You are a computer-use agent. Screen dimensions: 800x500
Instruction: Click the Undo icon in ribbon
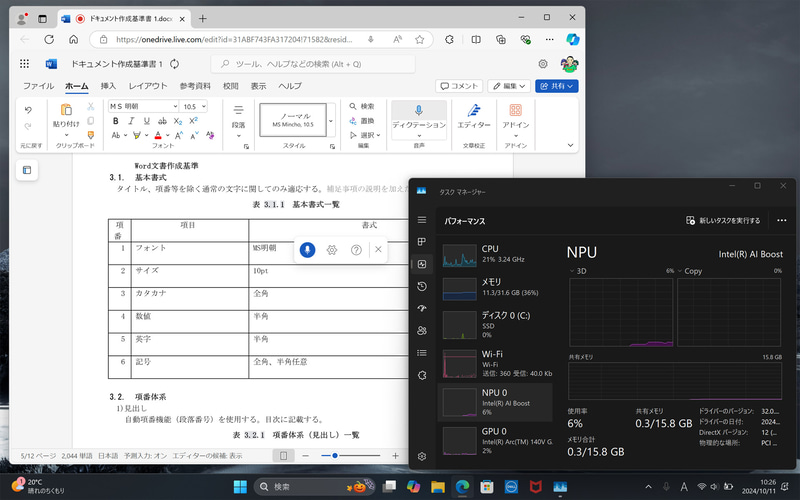click(x=28, y=110)
